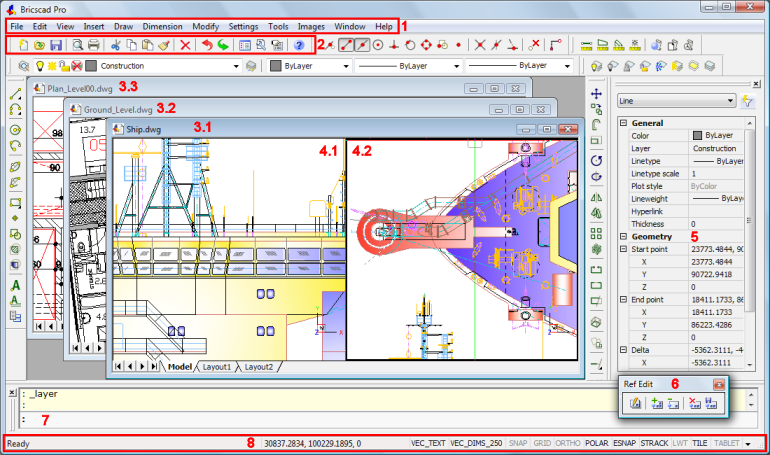The height and width of the screenshot is (455, 770).
Task: Click the red Undo arrow
Action: [x=207, y=45]
